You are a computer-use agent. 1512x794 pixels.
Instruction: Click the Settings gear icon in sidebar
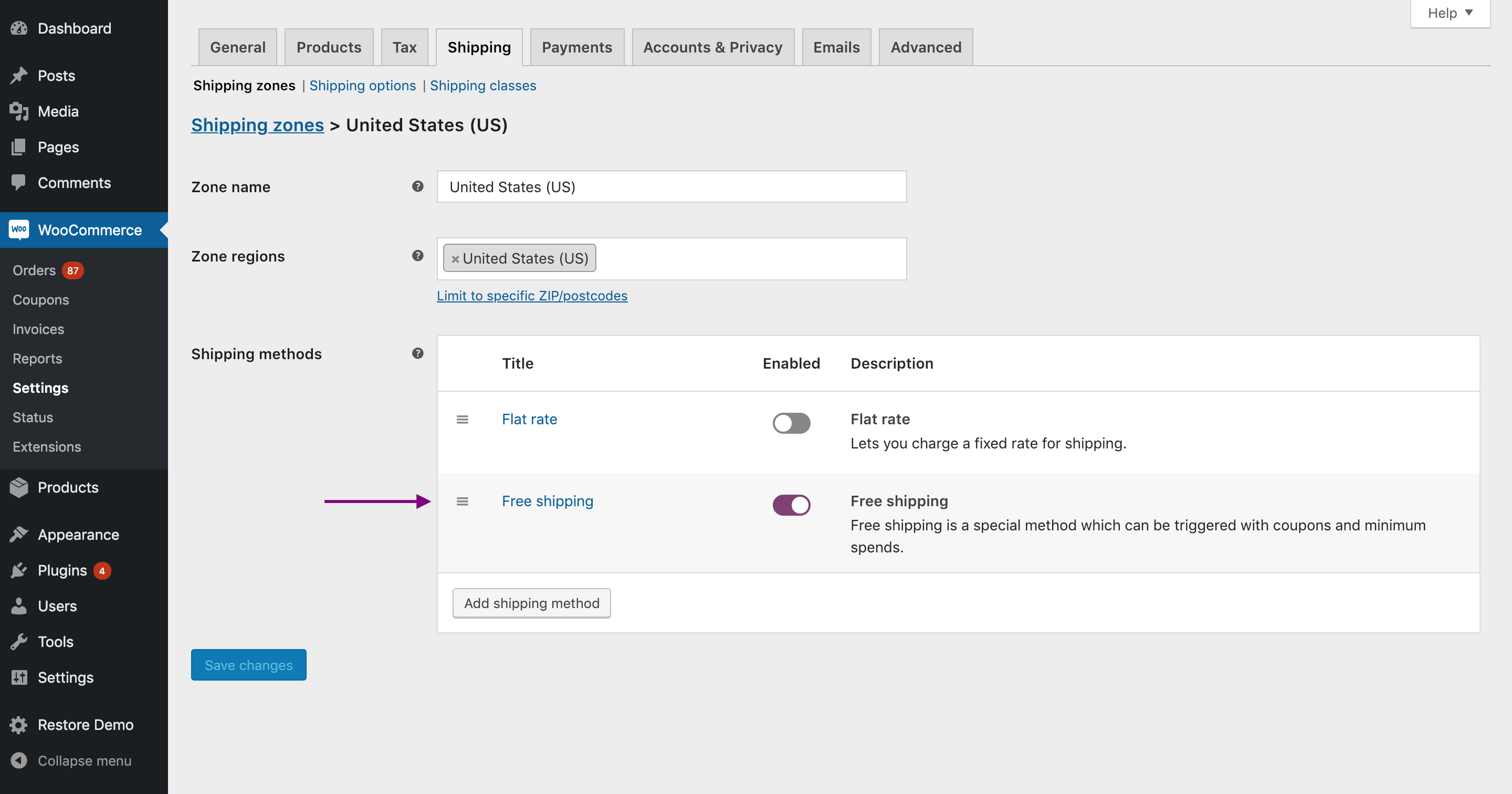tap(19, 677)
